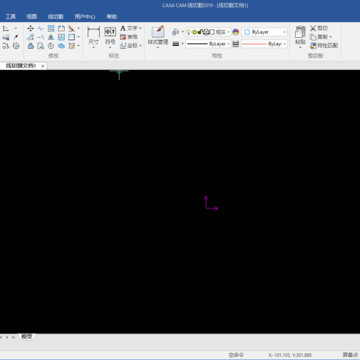Toggle the layer lock icon
Image resolution: width=360 pixels, height=360 pixels.
tap(200, 32)
